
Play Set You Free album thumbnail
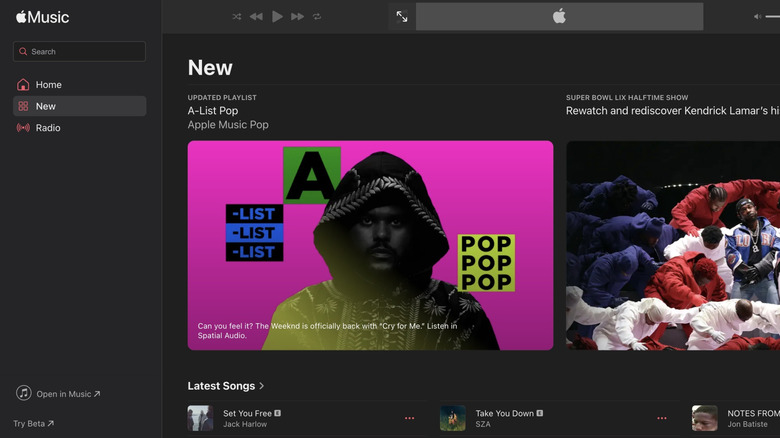pyautogui.click(x=200, y=418)
